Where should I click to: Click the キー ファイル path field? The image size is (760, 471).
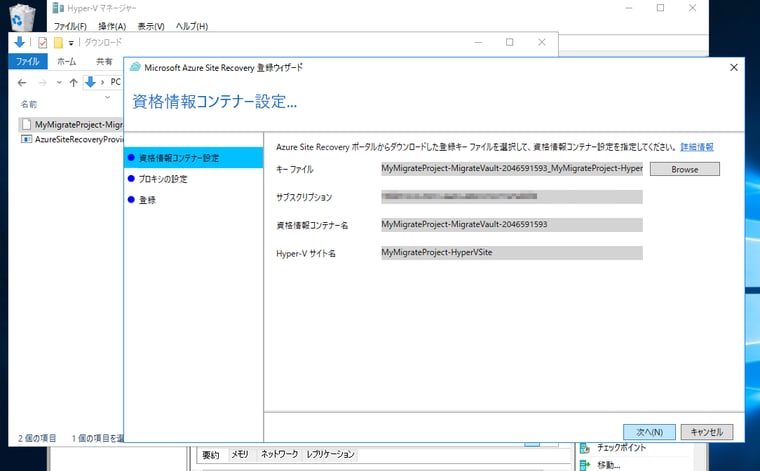[x=512, y=169]
